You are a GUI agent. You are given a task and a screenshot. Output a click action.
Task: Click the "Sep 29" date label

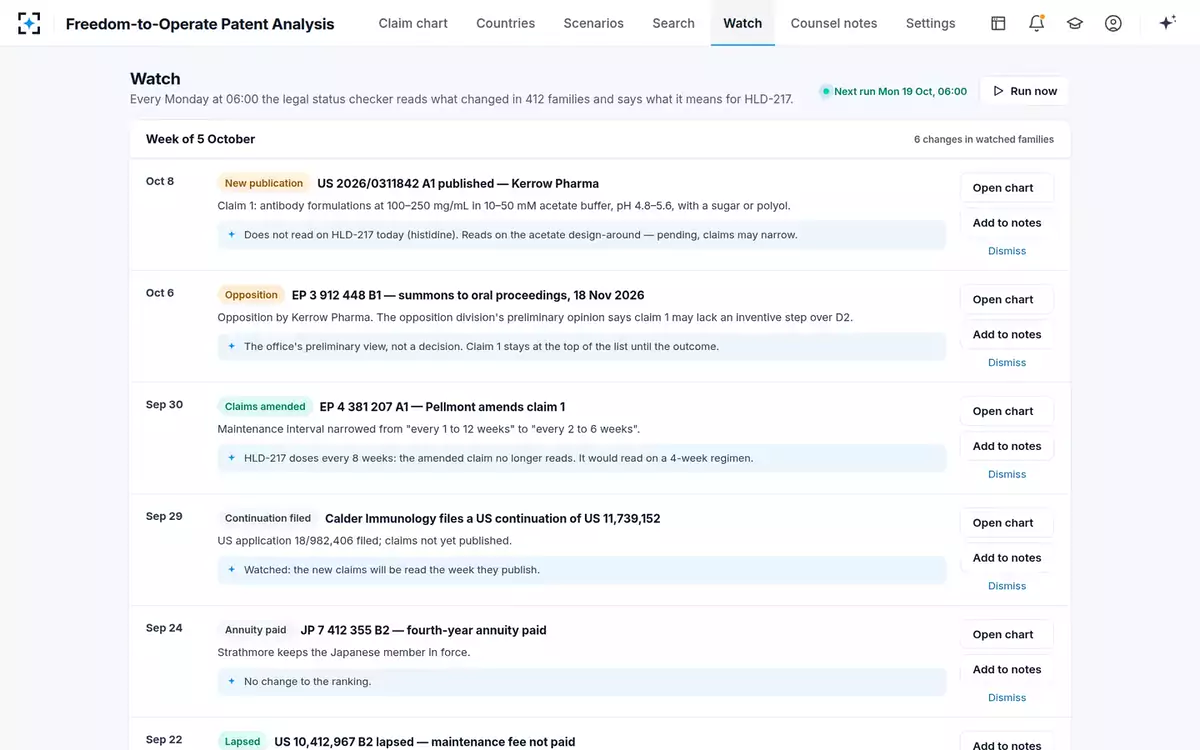164,517
